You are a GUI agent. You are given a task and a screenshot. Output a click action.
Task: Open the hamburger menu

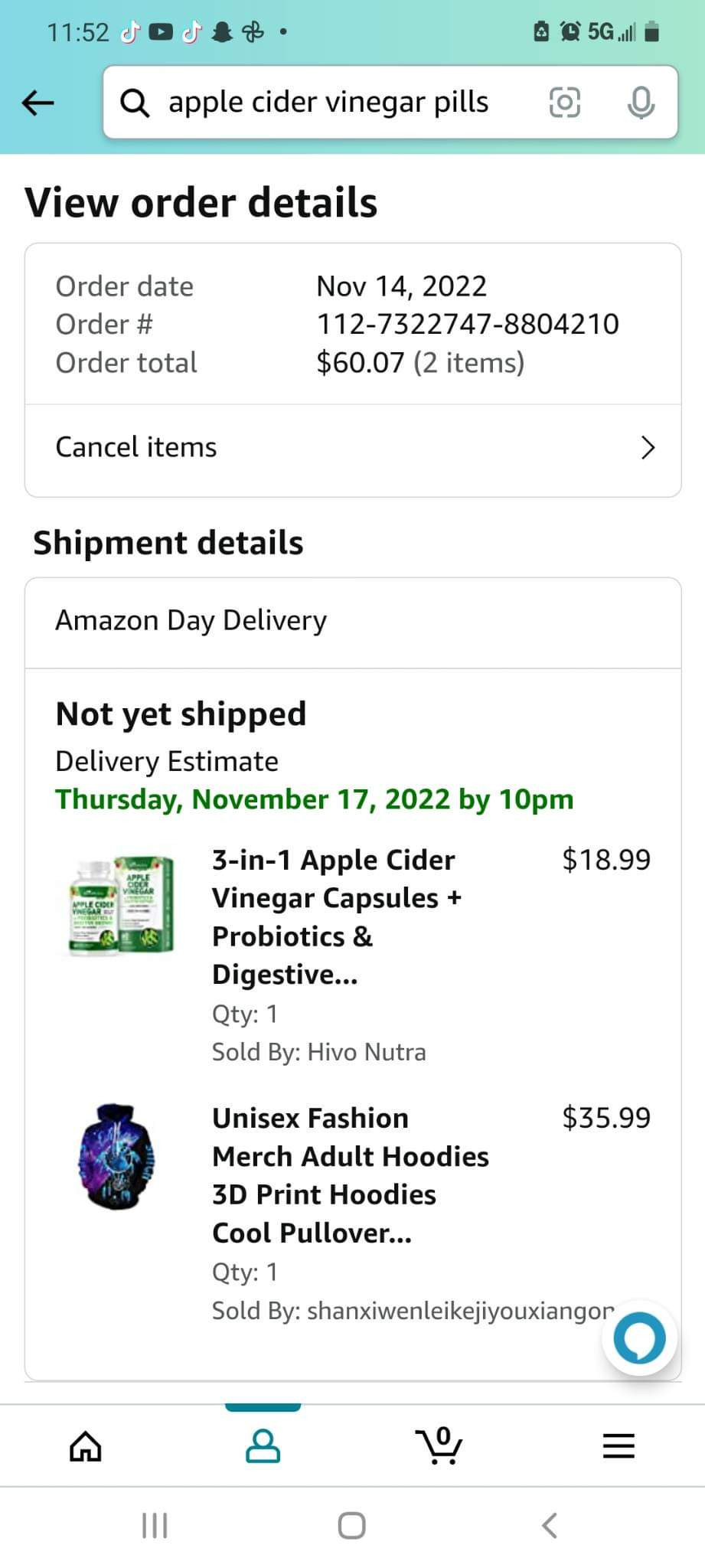pos(619,1446)
